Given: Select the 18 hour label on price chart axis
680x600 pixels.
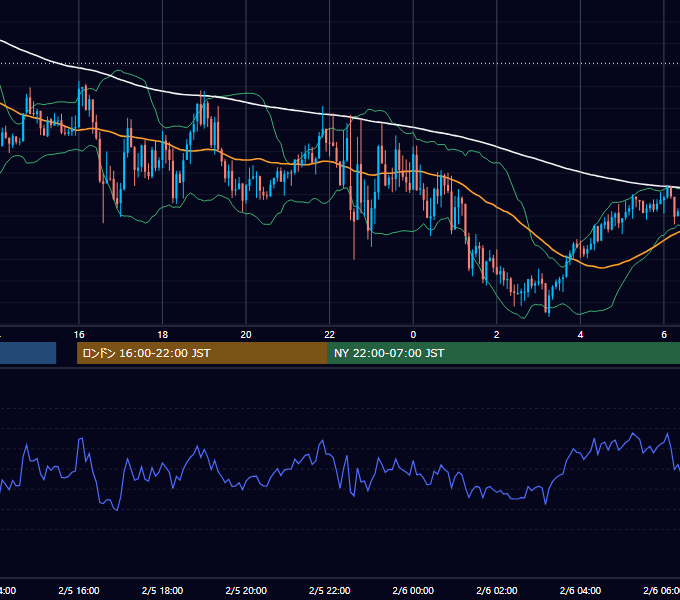Looking at the screenshot, I should tap(163, 335).
